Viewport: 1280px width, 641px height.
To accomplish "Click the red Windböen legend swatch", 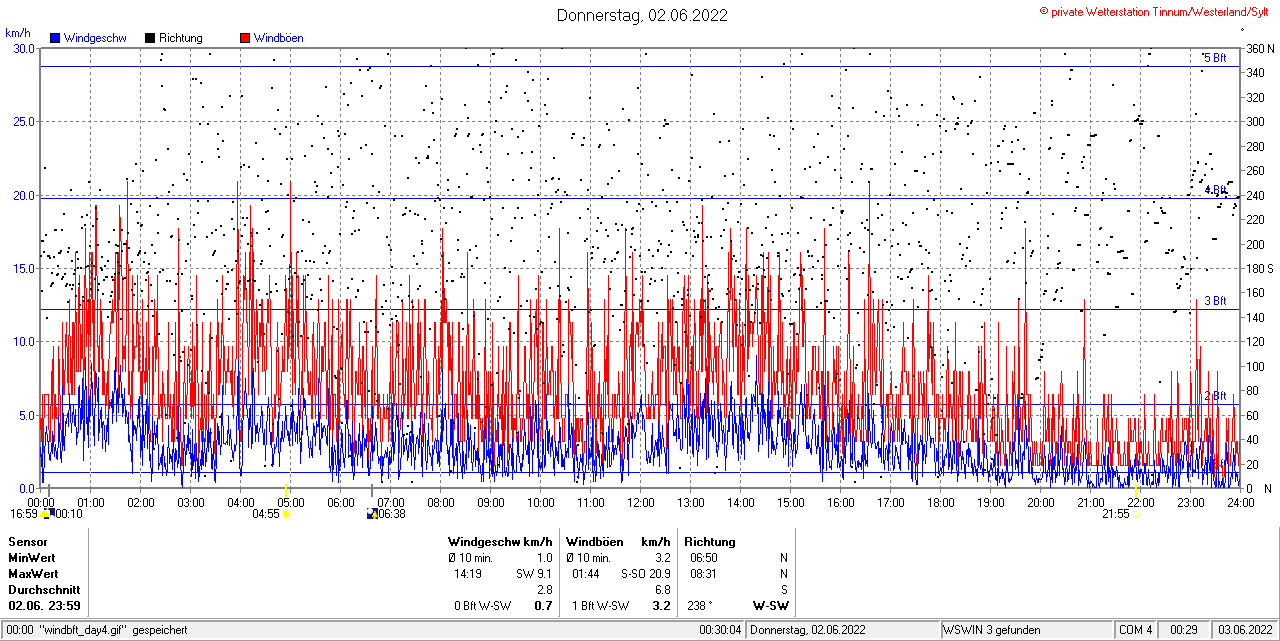I will 245,38.
